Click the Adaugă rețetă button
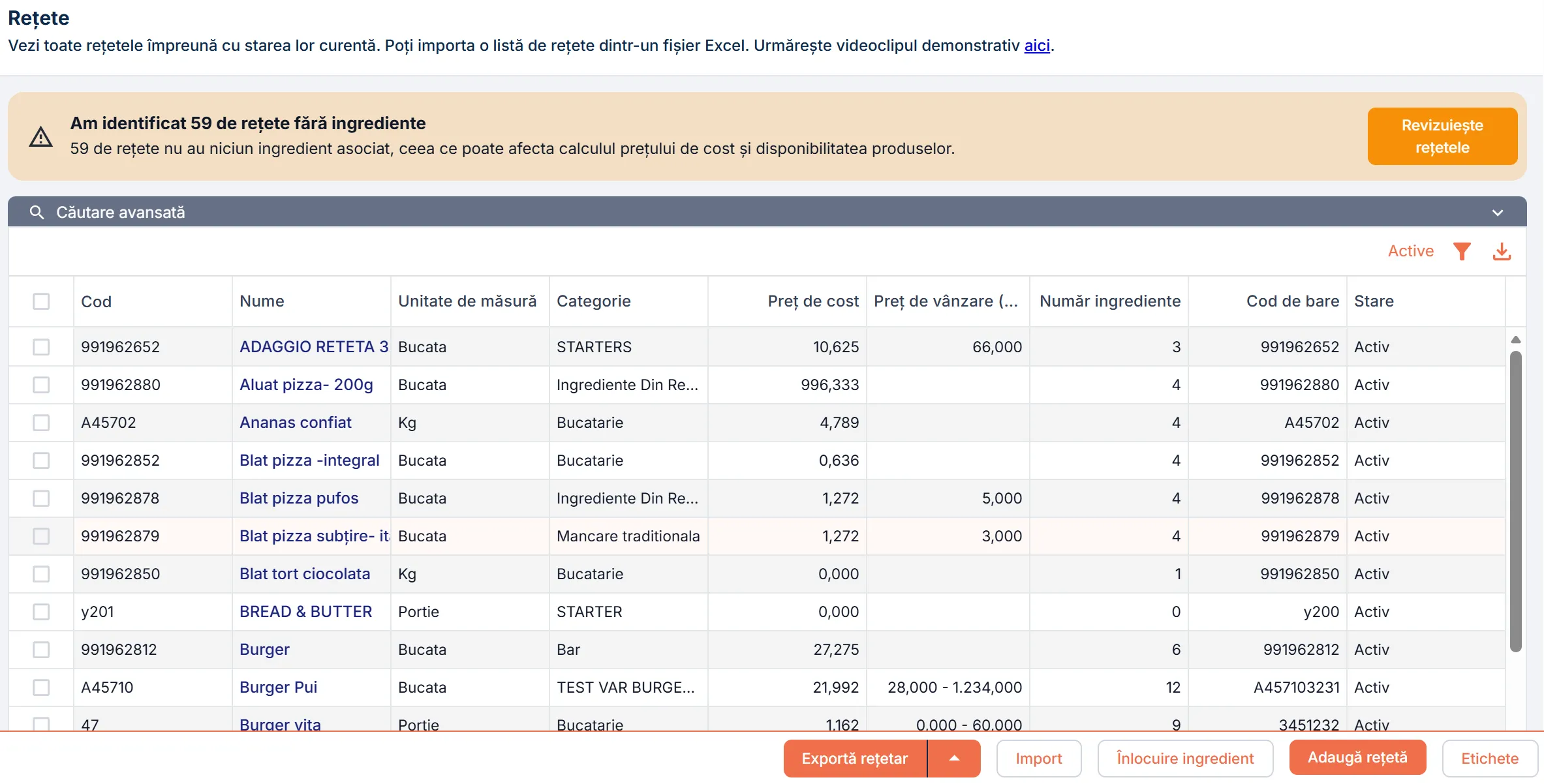Viewport: 1544px width, 784px height. pos(1357,757)
